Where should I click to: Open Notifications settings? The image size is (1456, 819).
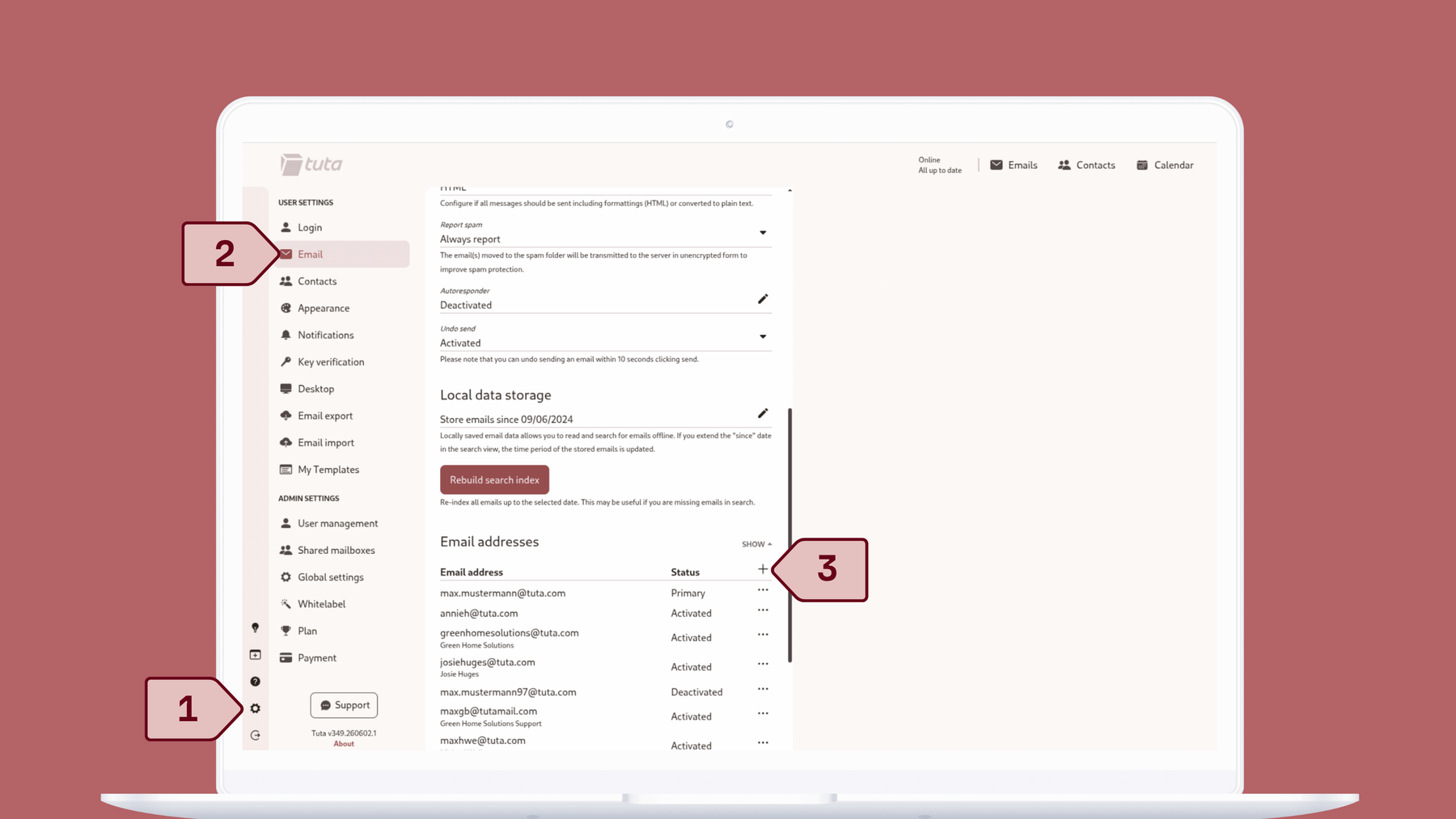click(344, 335)
